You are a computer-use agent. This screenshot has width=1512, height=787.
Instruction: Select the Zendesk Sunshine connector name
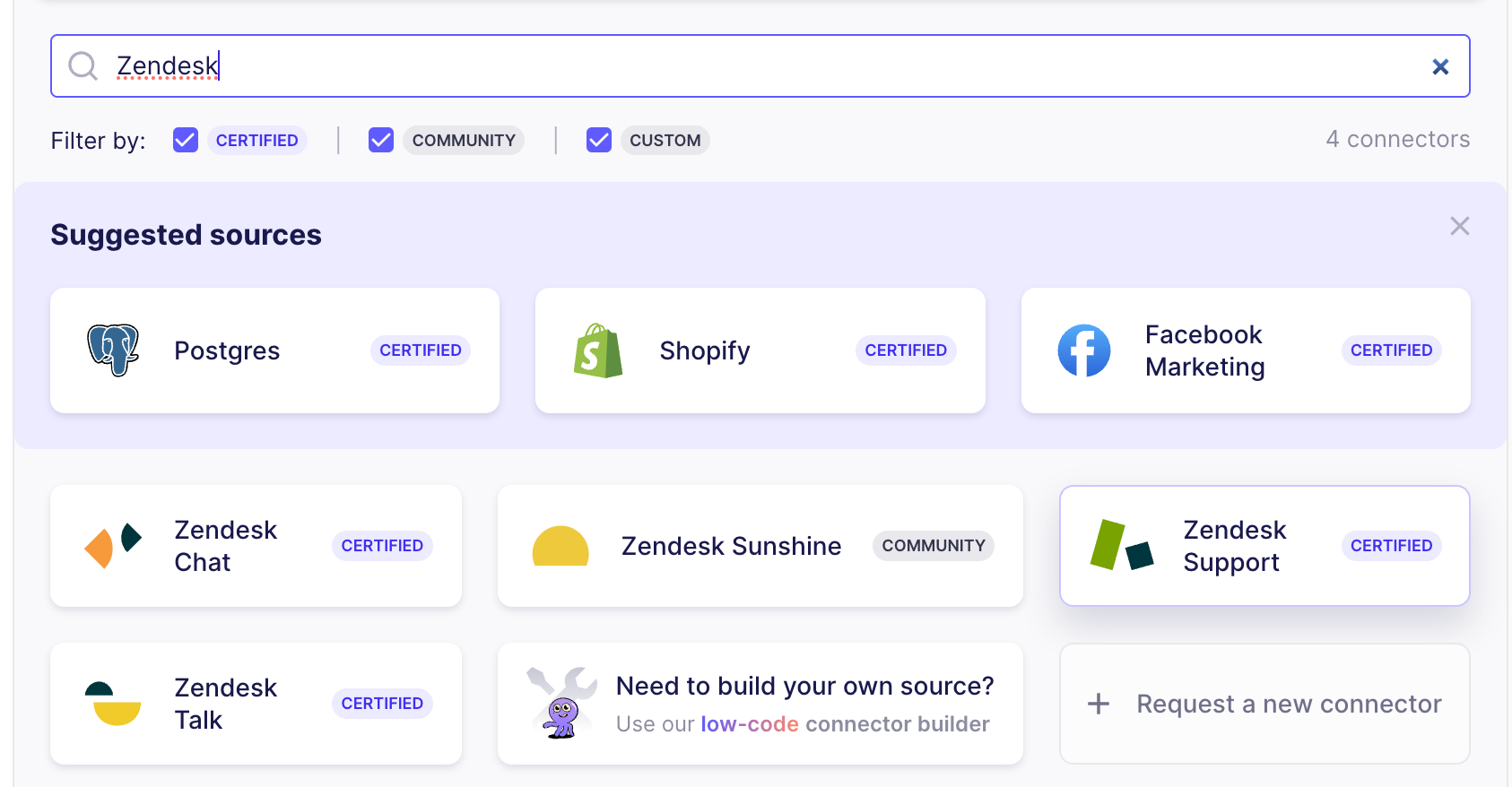coord(731,546)
